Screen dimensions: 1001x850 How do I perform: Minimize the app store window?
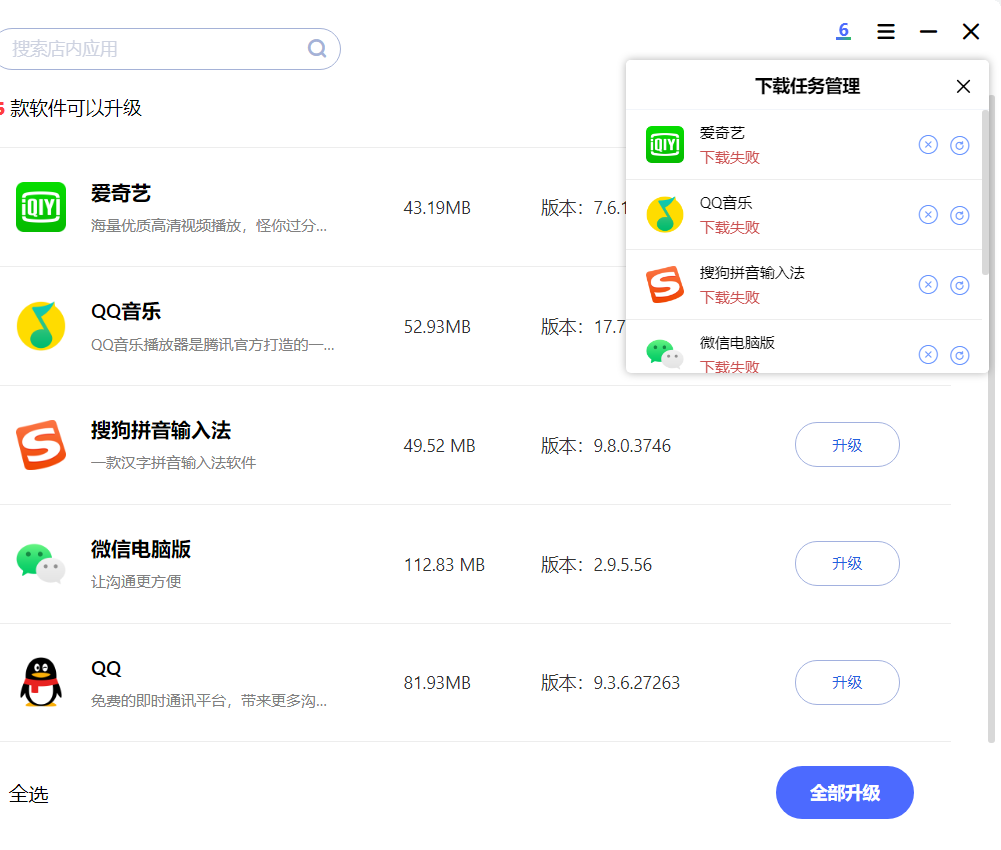pyautogui.click(x=928, y=31)
